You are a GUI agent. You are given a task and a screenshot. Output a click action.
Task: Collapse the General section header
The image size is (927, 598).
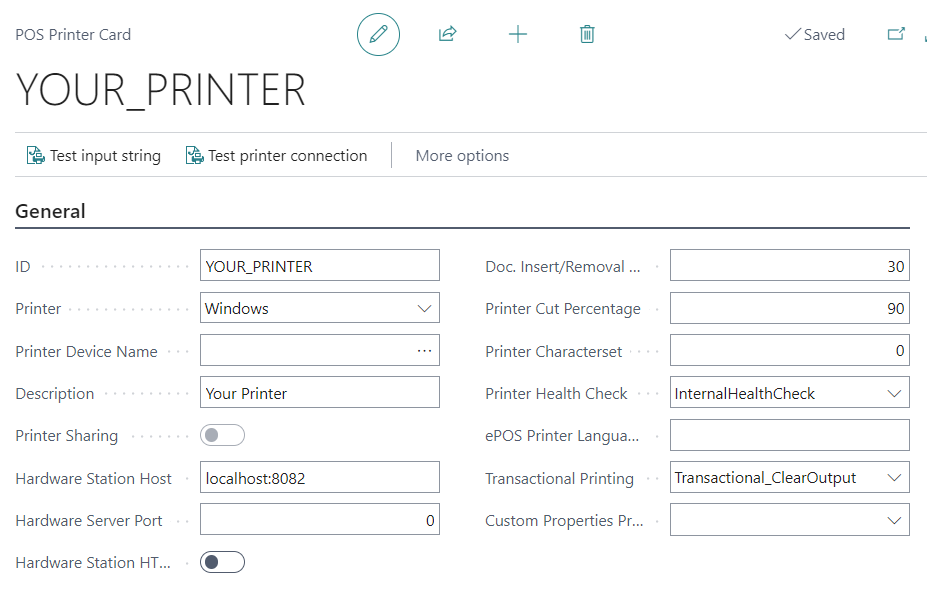50,211
